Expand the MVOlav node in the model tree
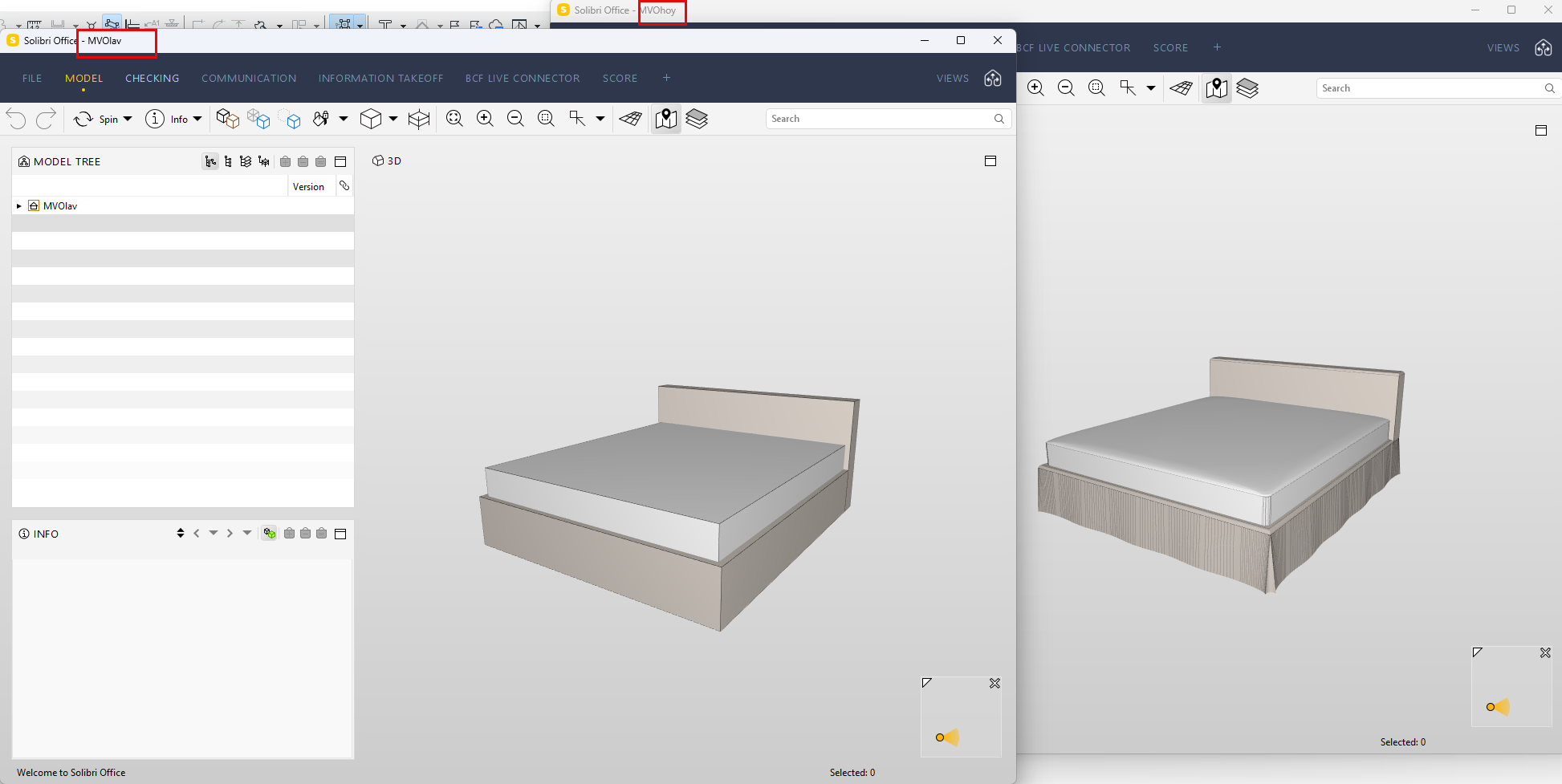 pyautogui.click(x=19, y=206)
